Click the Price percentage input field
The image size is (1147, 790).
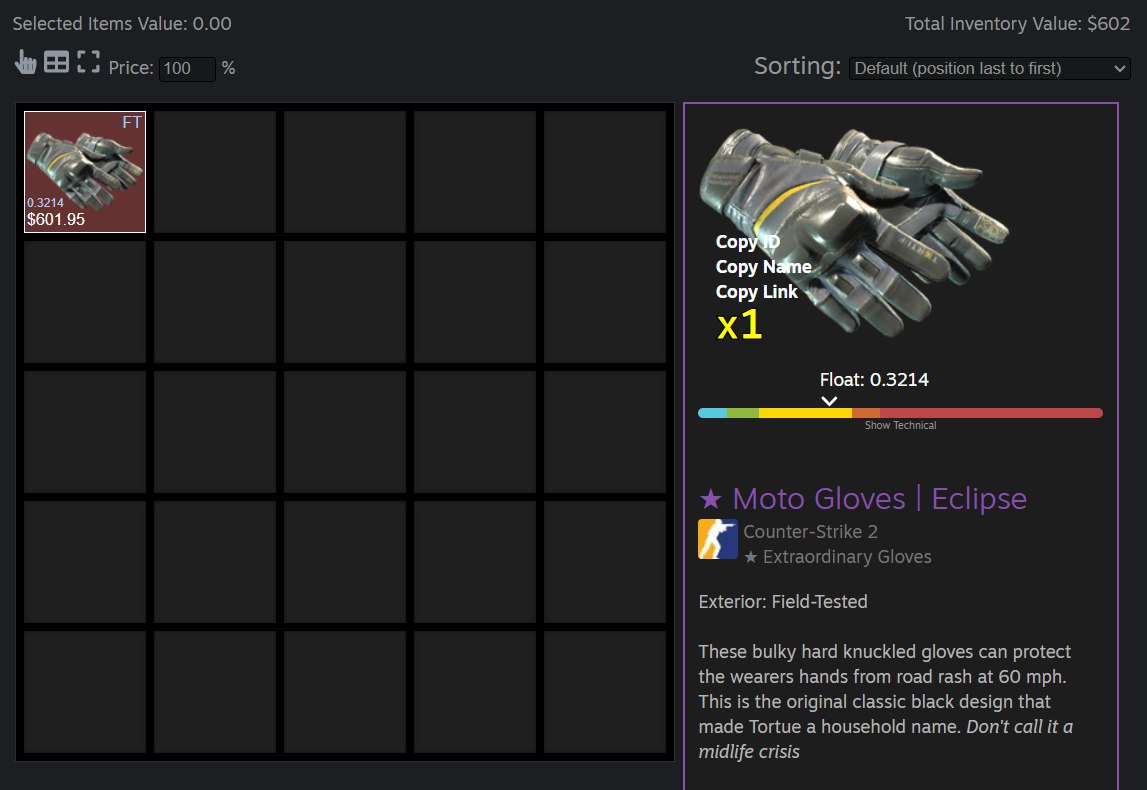[x=187, y=69]
